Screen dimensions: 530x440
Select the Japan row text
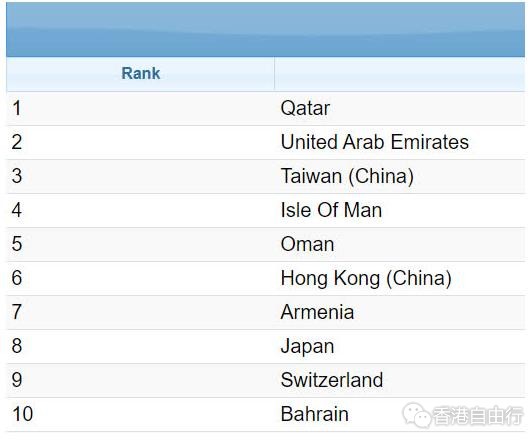tap(307, 346)
